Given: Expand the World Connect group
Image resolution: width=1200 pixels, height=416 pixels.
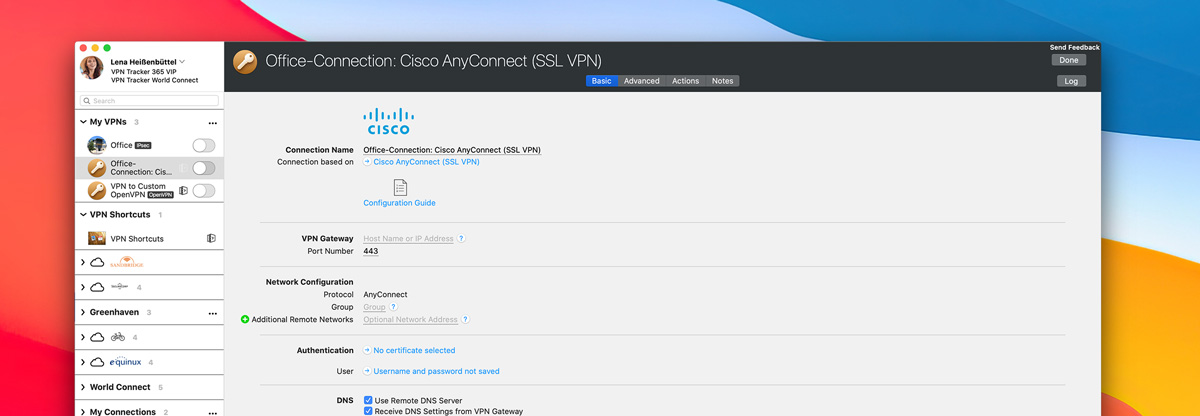Looking at the screenshot, I should pyautogui.click(x=83, y=387).
